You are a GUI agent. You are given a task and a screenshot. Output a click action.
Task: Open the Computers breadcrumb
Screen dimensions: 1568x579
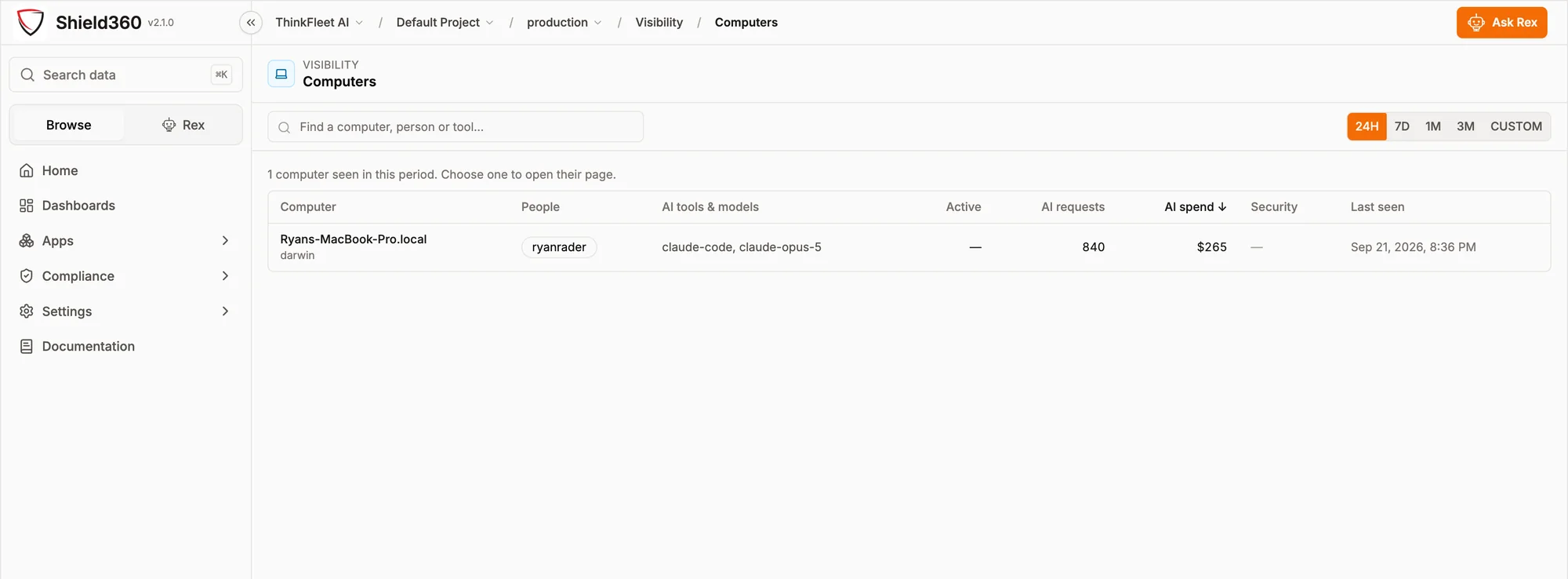click(x=746, y=23)
